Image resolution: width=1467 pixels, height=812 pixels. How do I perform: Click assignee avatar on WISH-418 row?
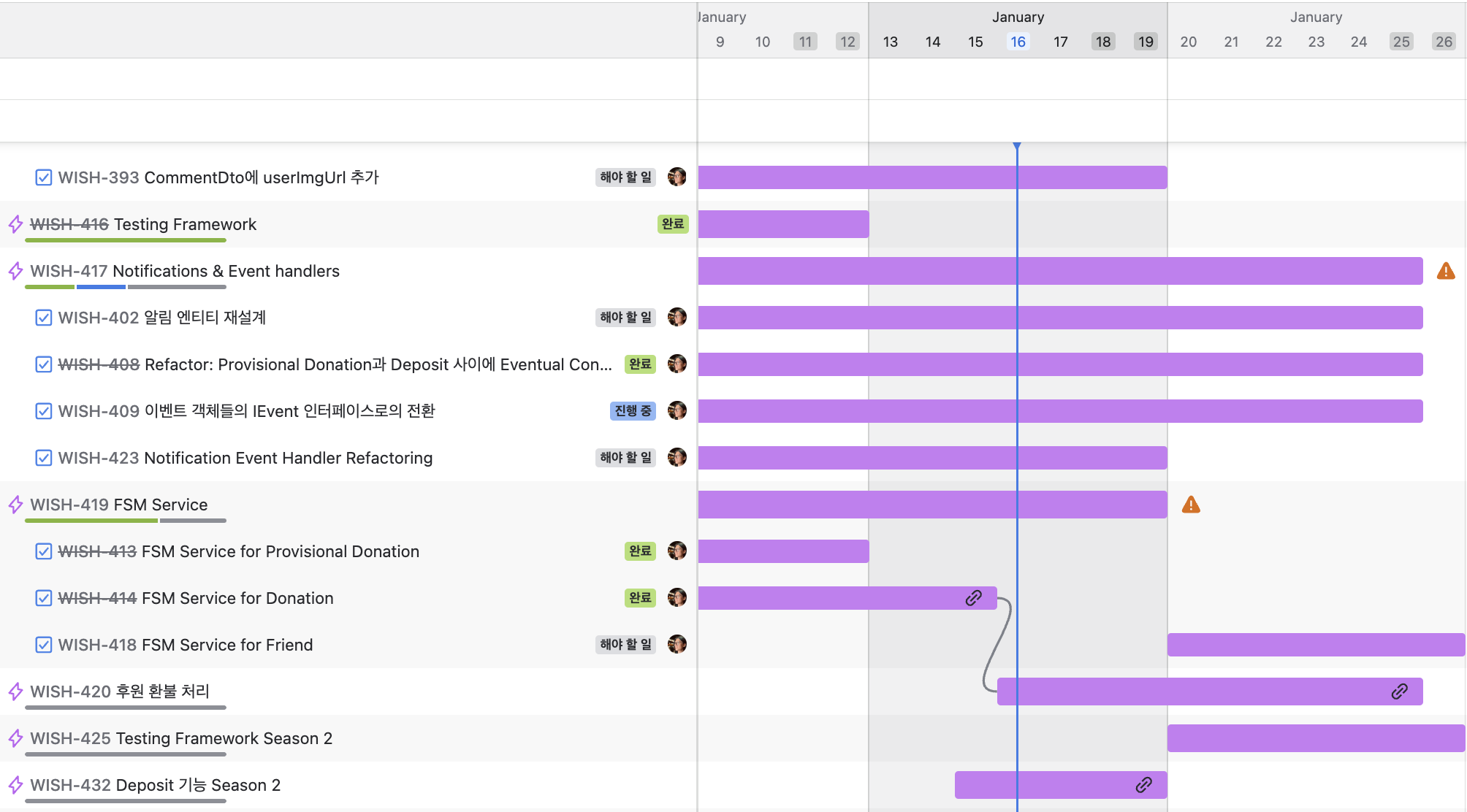pyautogui.click(x=677, y=644)
